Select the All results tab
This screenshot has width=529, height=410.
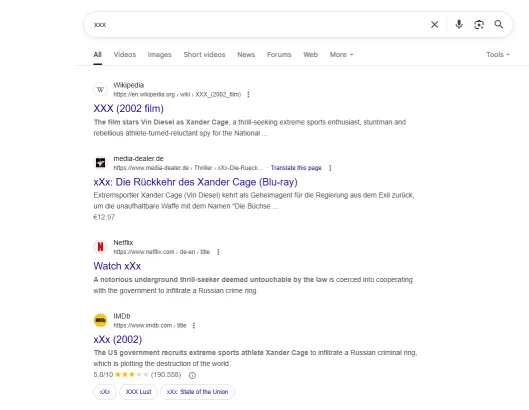[98, 55]
